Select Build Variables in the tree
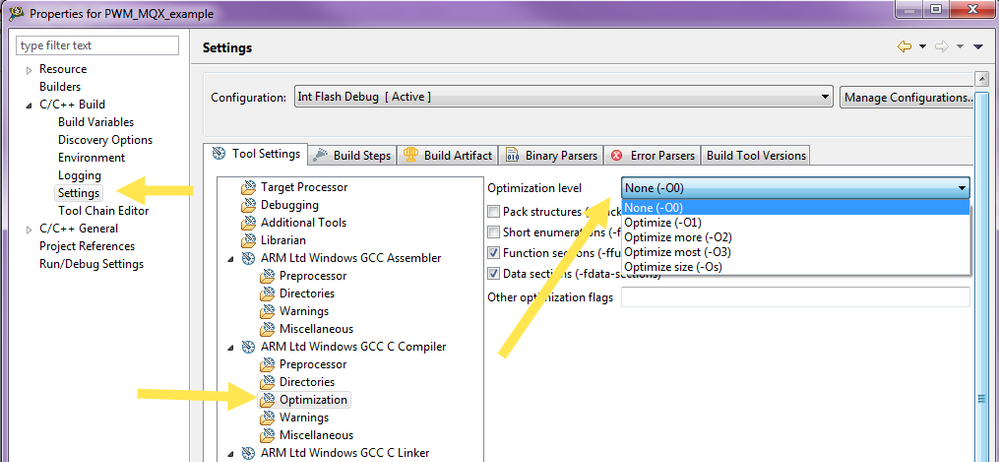This screenshot has height=462, width=999. (96, 122)
